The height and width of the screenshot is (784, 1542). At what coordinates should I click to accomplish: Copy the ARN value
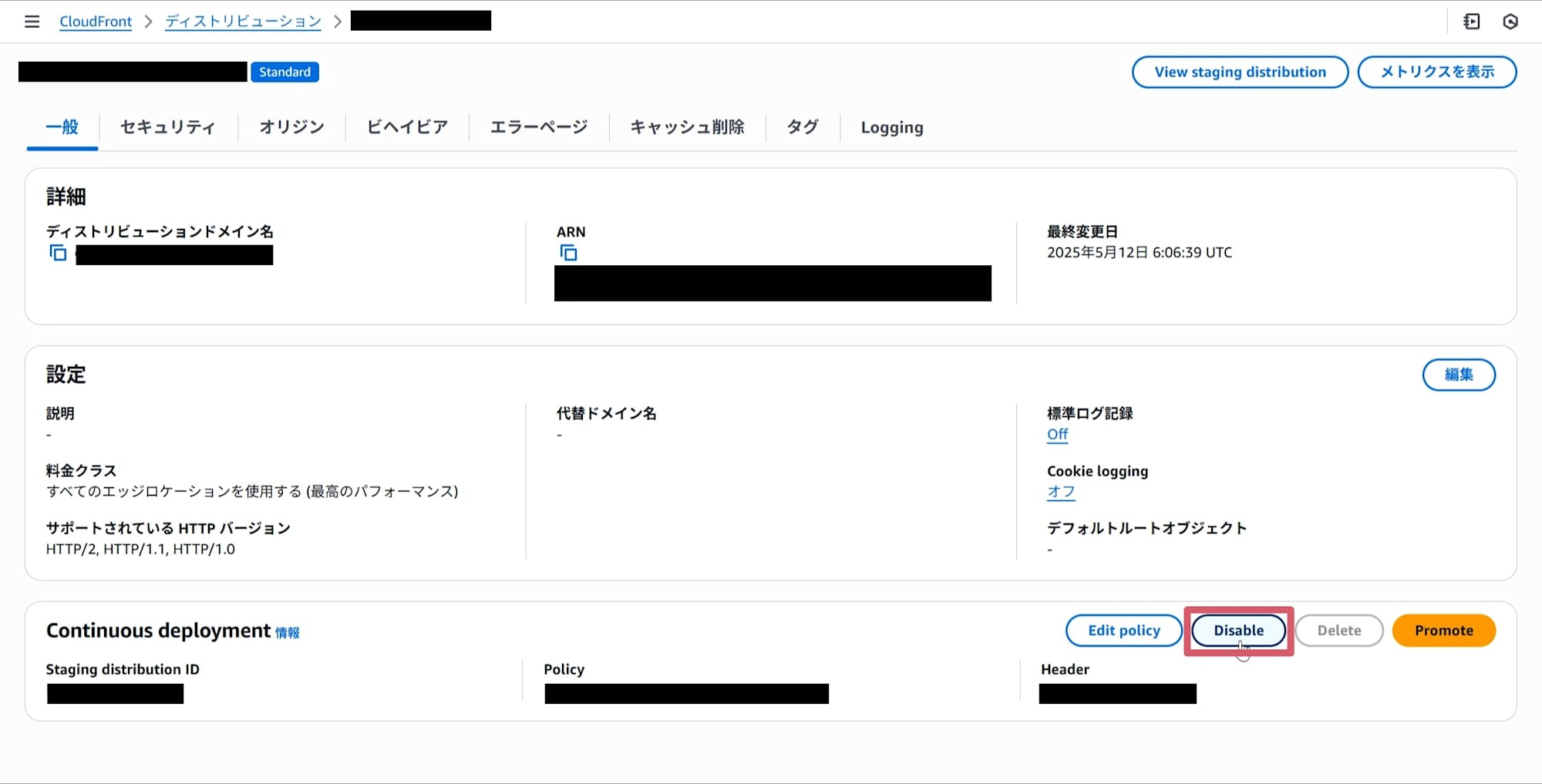(568, 253)
